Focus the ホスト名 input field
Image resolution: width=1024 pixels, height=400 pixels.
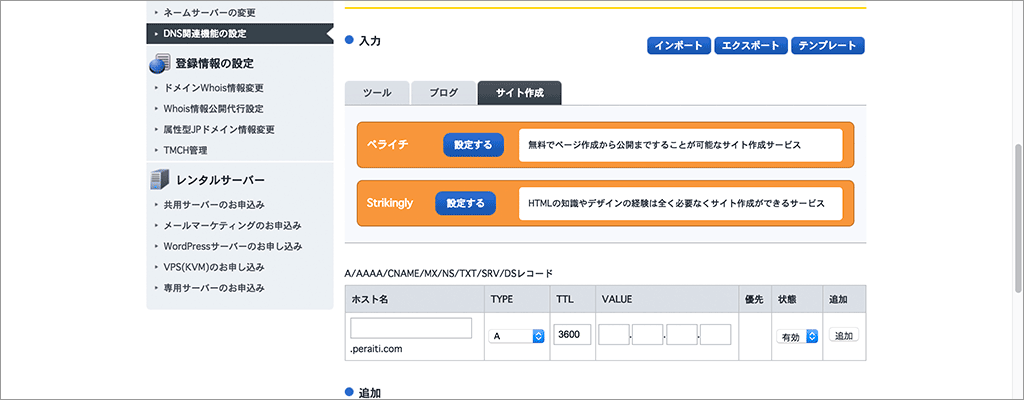point(411,328)
